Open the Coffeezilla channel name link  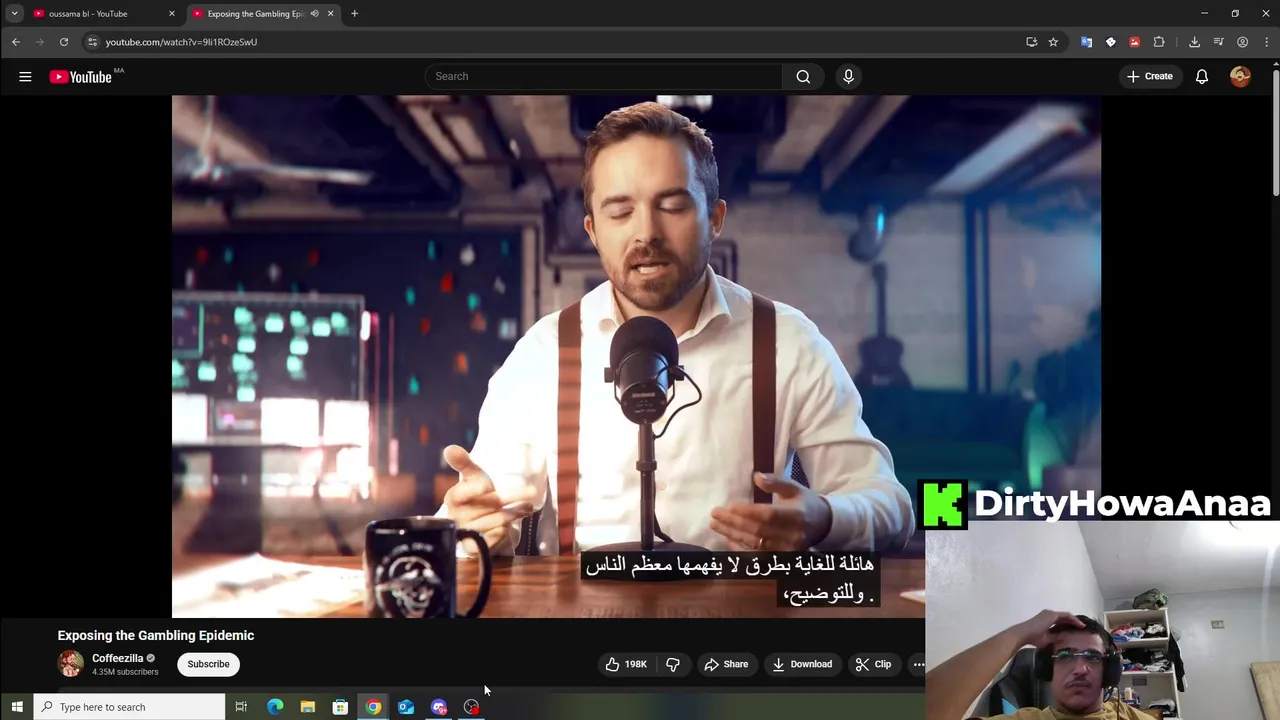117,658
